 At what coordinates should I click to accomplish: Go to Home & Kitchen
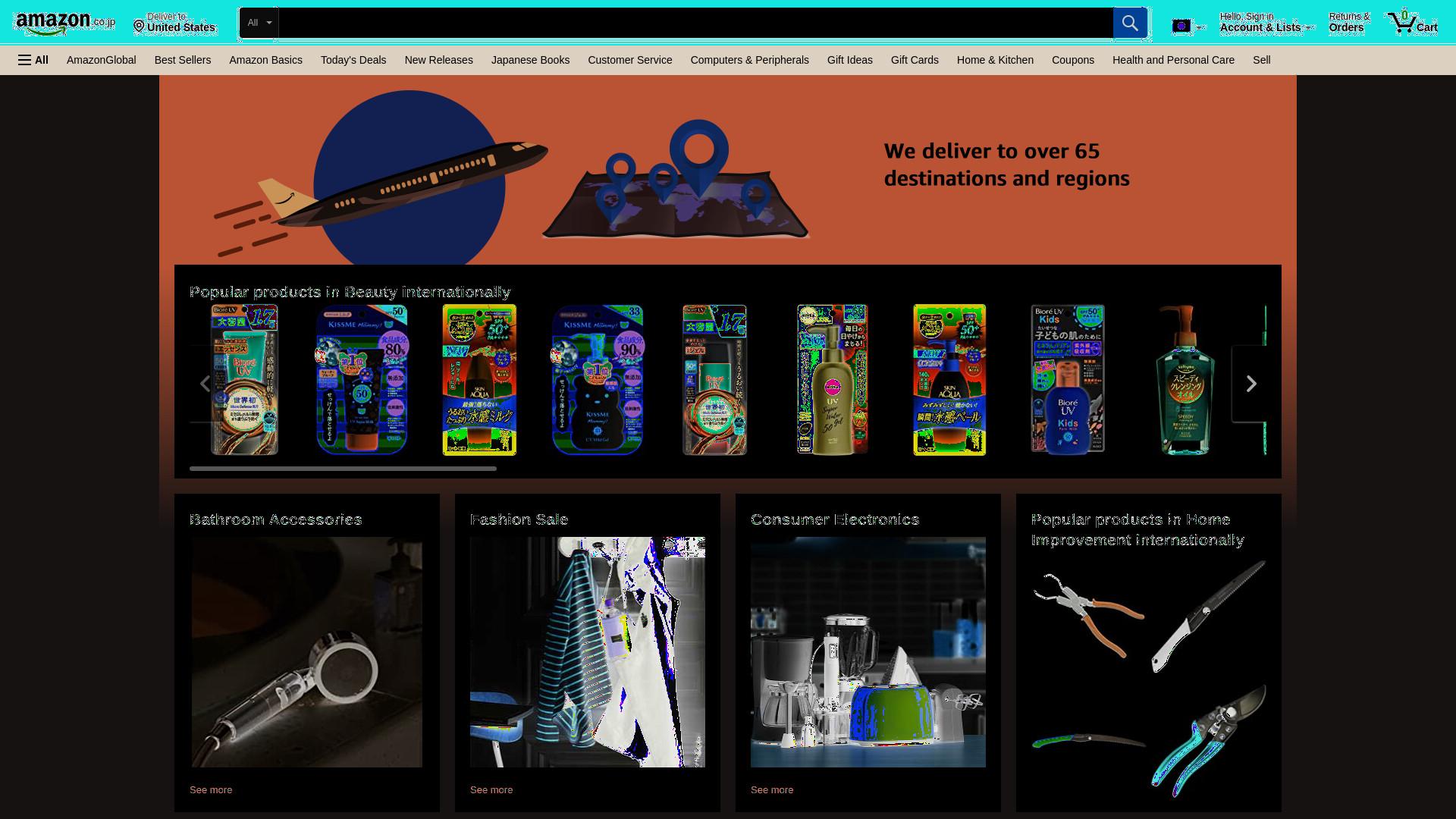(995, 60)
